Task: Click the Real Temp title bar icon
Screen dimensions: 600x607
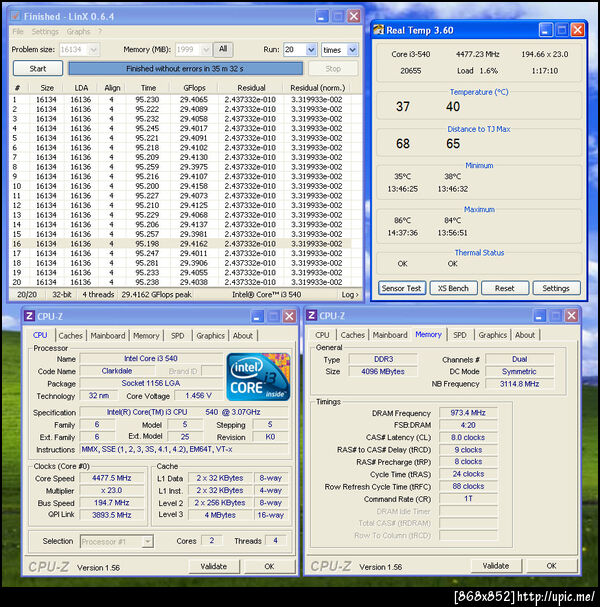Action: [x=378, y=30]
